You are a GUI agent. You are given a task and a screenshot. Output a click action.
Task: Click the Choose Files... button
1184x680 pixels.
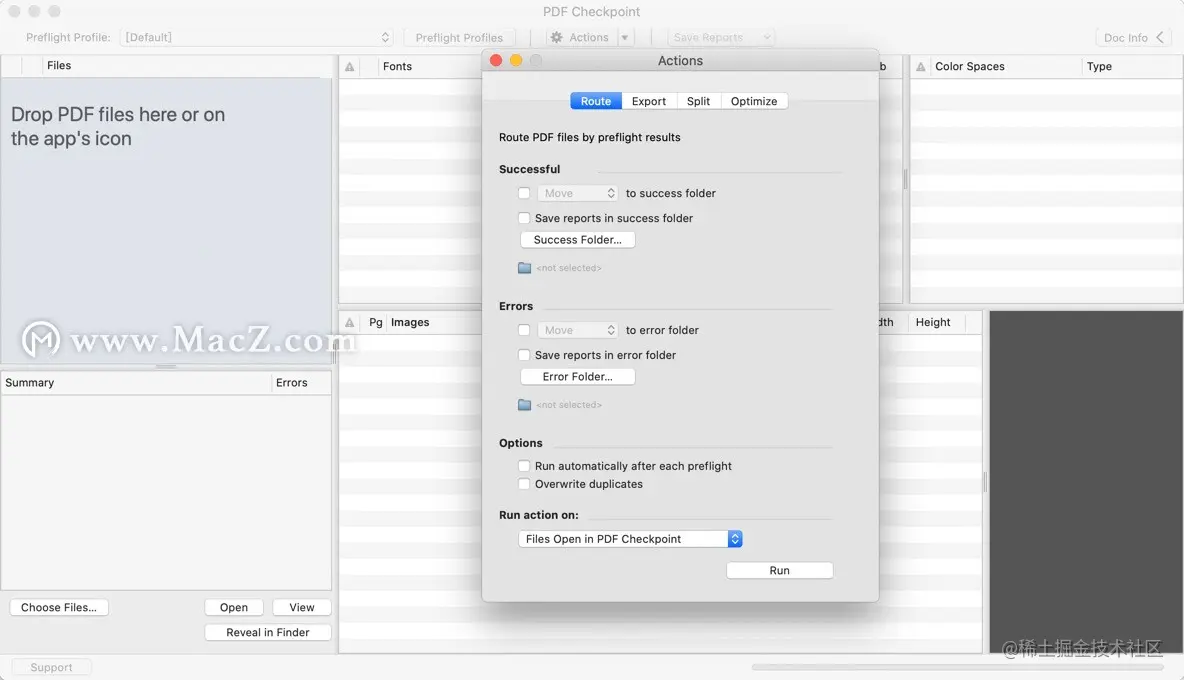tap(59, 608)
